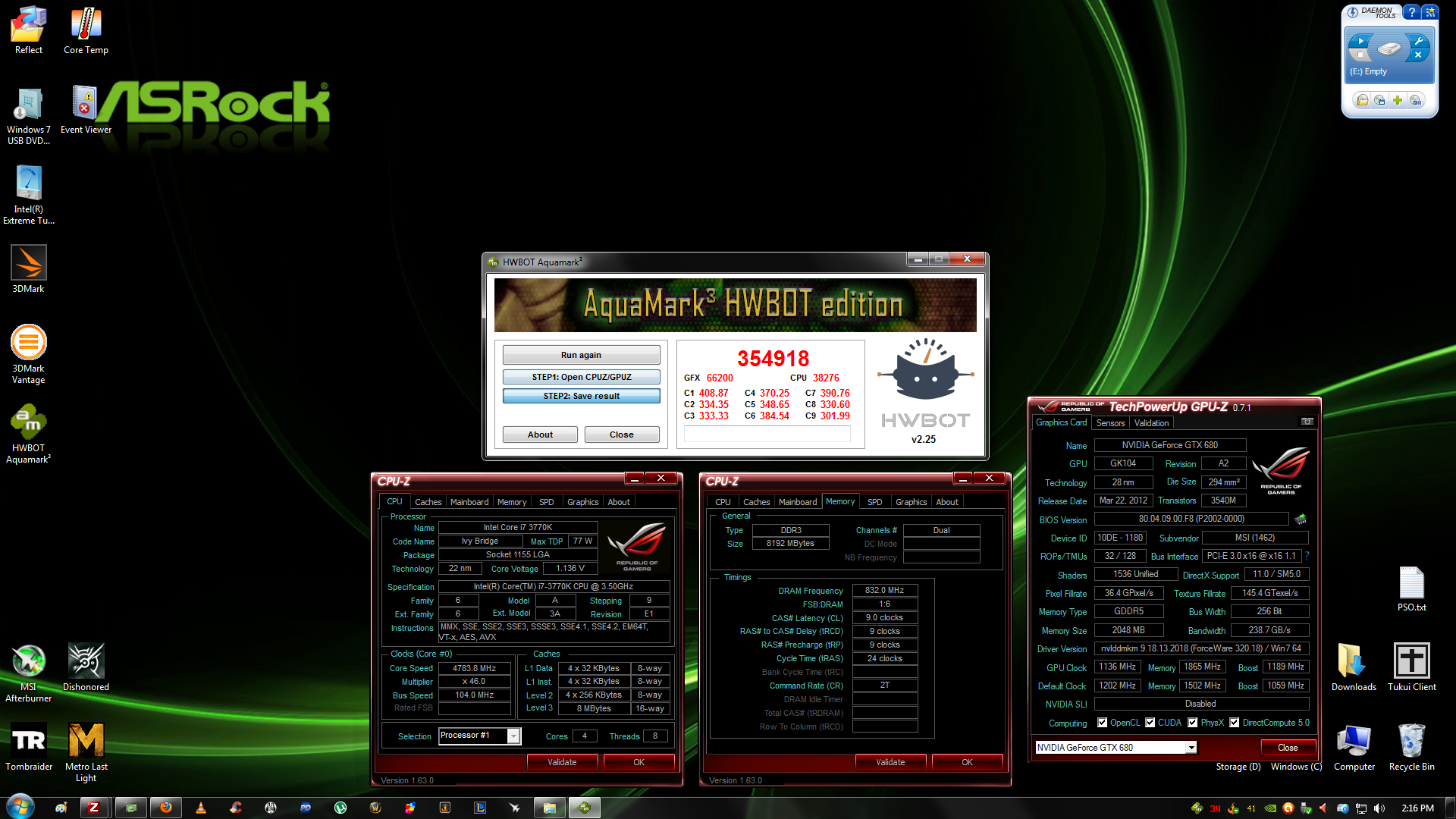The image size is (1456, 819).
Task: Click the Windows Start orb
Action: pos(20,806)
